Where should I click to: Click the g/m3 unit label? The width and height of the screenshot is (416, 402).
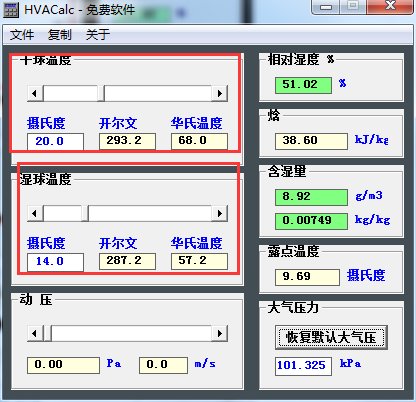point(369,195)
